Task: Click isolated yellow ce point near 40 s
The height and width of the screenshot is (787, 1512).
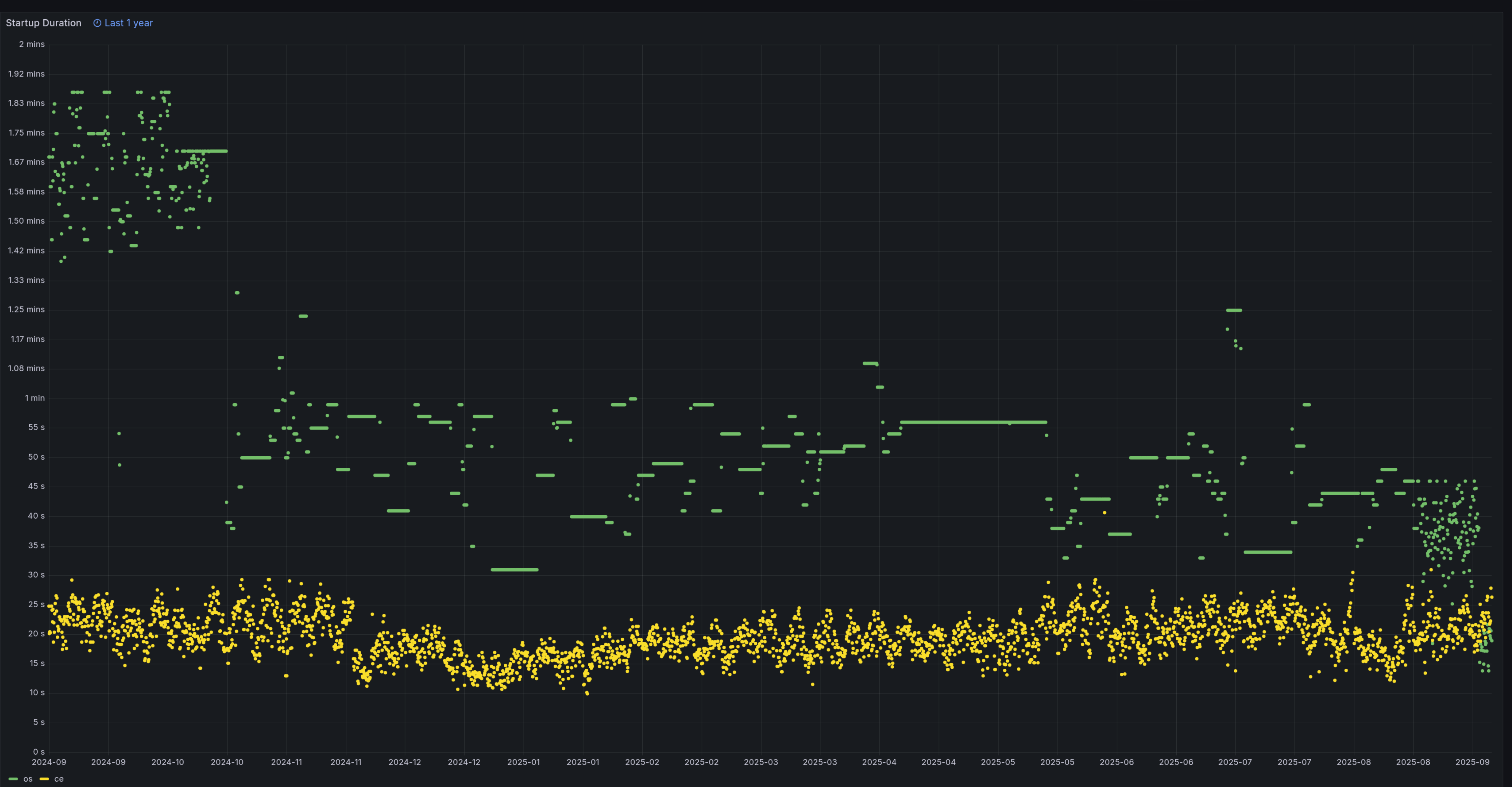Action: click(1104, 513)
